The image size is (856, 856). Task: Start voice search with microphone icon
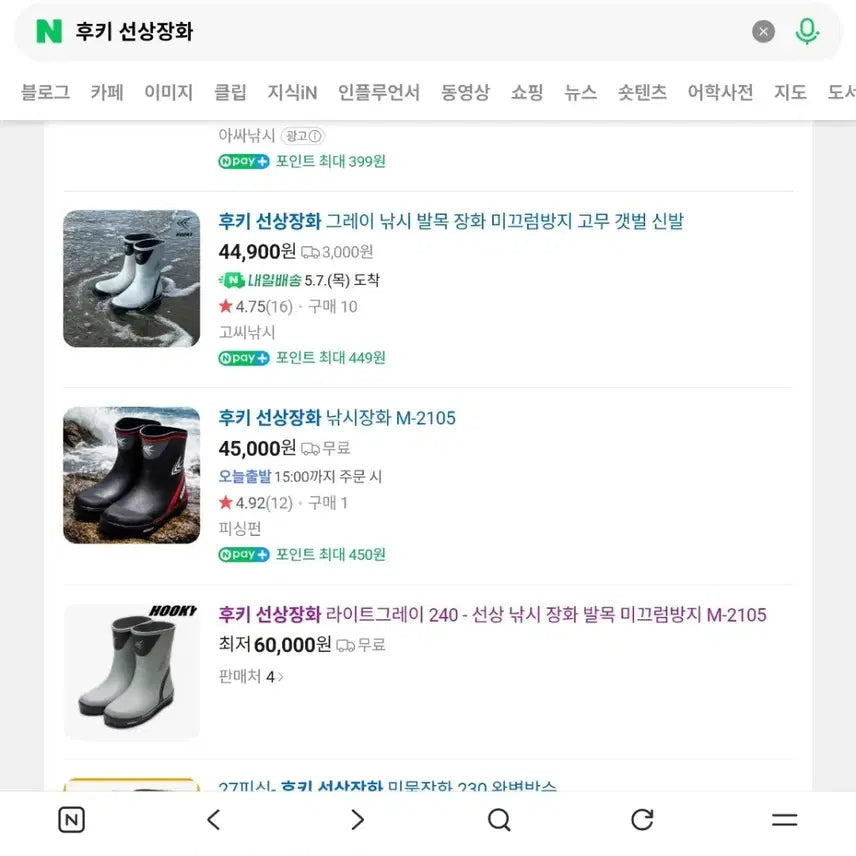pos(807,31)
